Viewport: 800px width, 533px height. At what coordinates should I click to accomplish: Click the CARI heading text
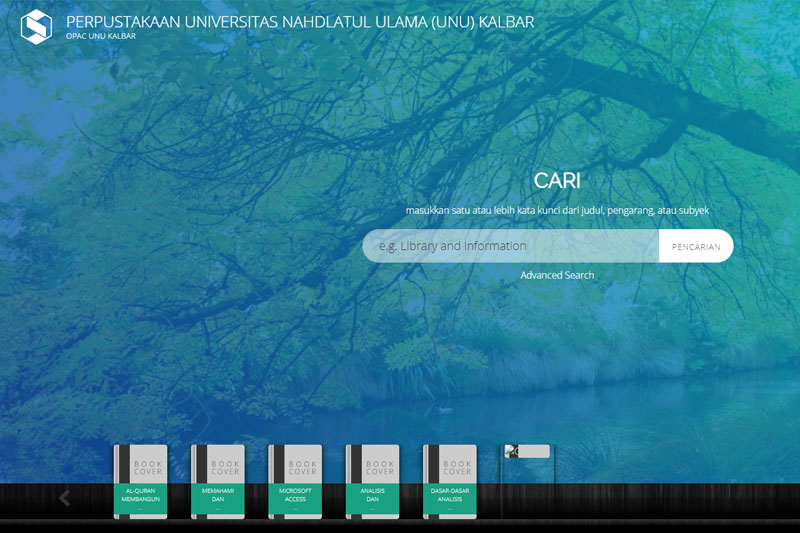pyautogui.click(x=557, y=181)
